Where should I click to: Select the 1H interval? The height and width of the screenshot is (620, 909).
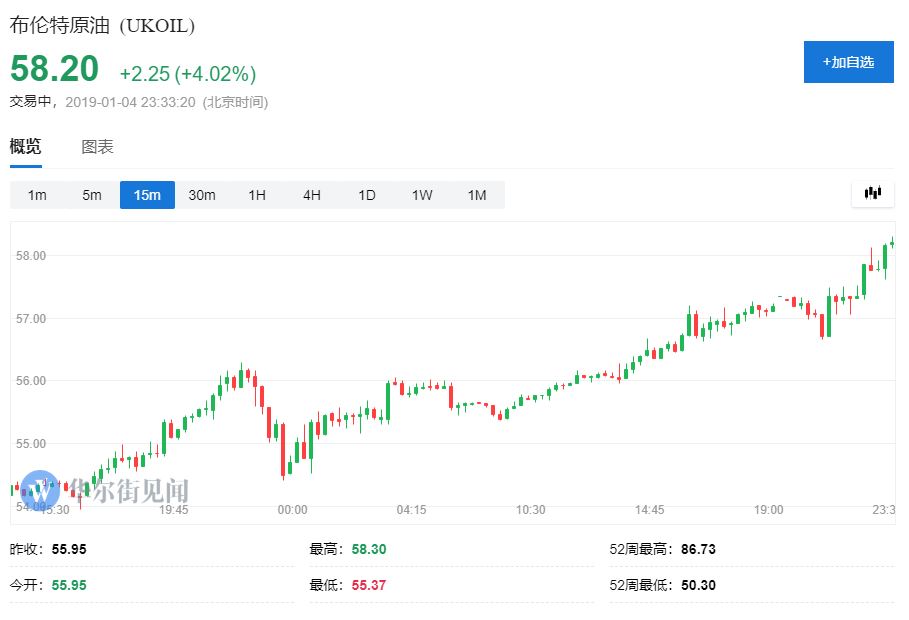(x=257, y=195)
